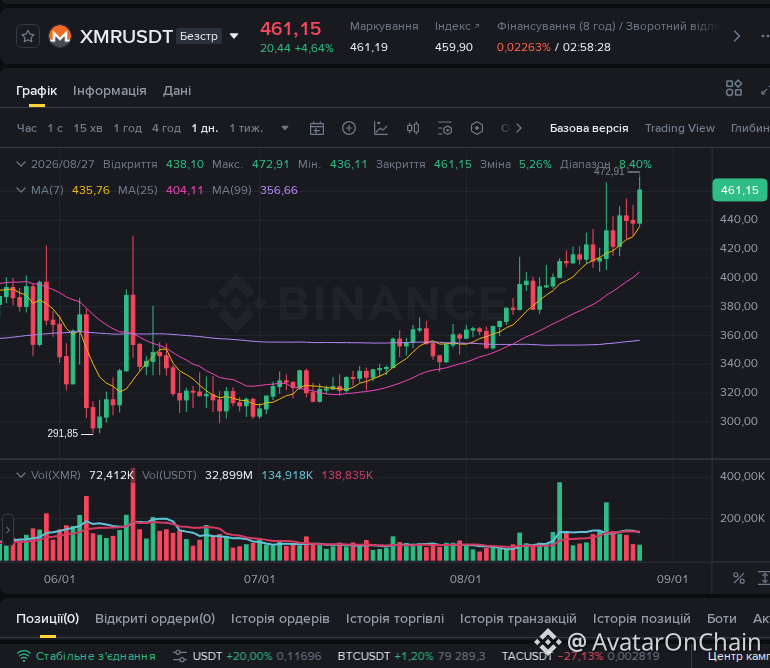Screen dimensions: 770x668
Task: Select the 1 с interval
Action: click(x=55, y=128)
